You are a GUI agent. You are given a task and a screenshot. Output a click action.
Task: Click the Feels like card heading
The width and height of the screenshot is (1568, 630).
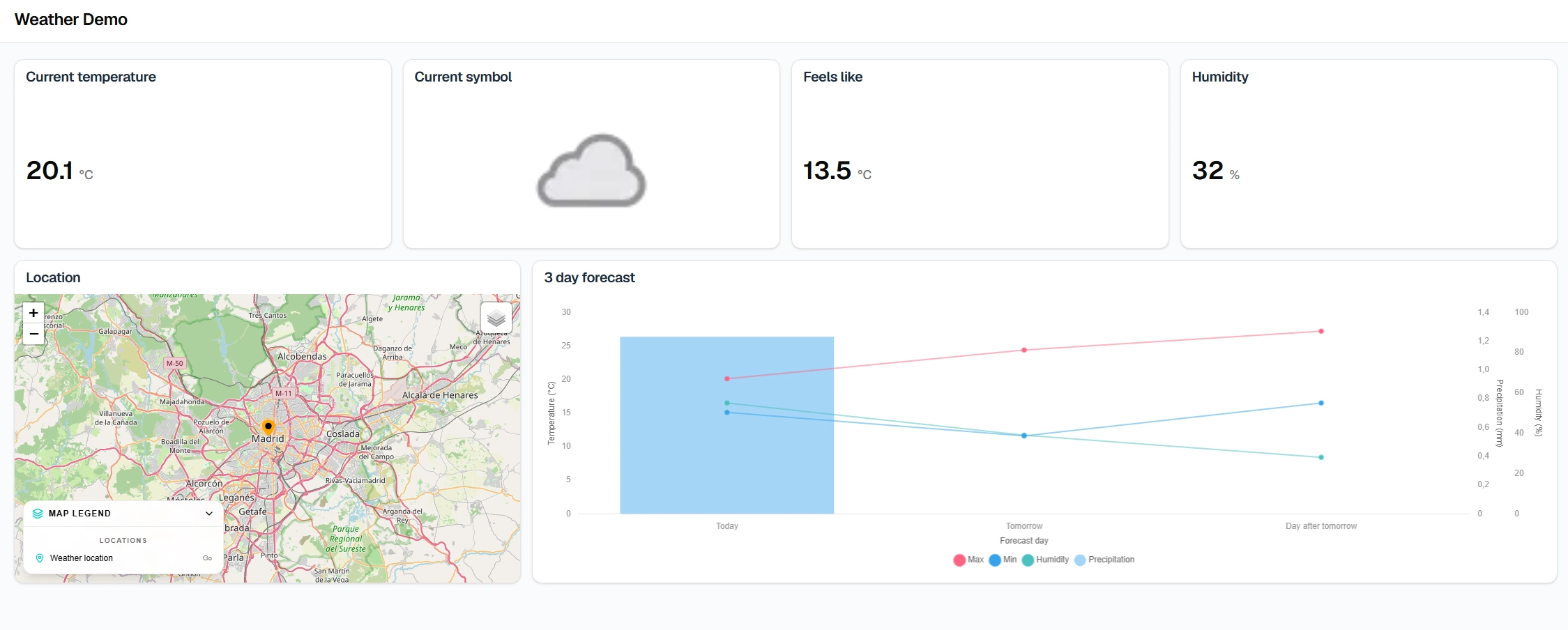pyautogui.click(x=832, y=77)
